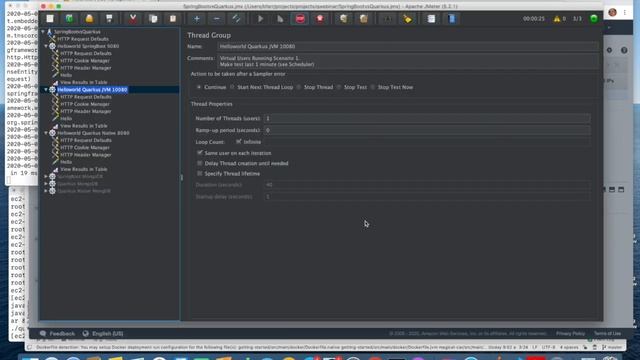Screen dimensions: 640x360
Task: Click the gear icon of Helloworld Quarkus Native 8080
Action: coord(53,133)
